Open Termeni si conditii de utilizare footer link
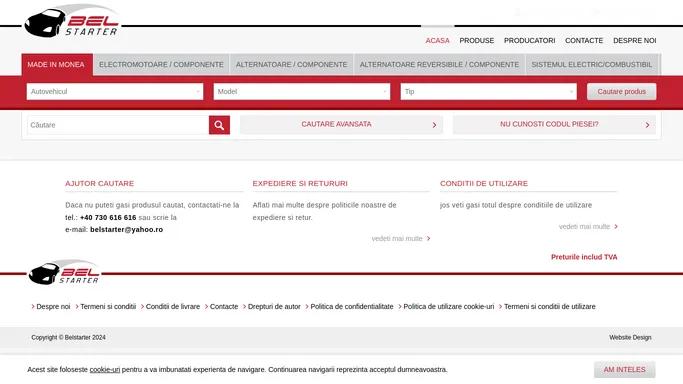683x384 pixels. (x=550, y=307)
